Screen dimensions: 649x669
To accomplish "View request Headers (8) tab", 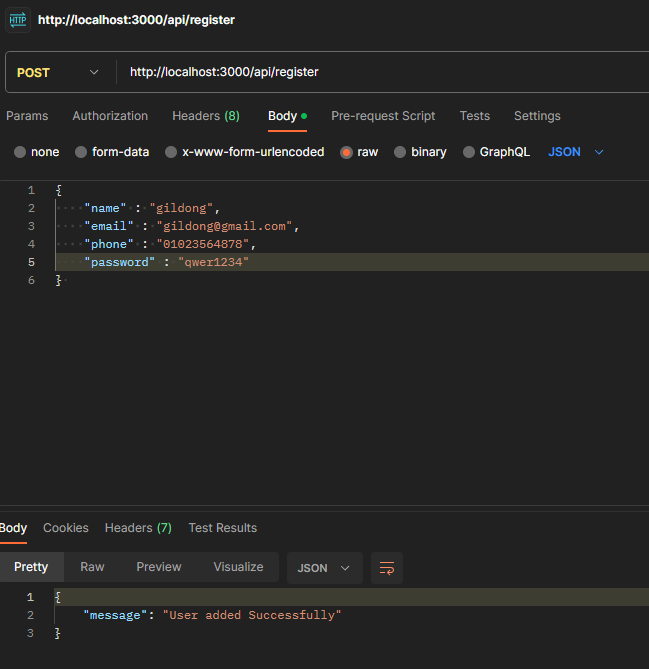I will (x=206, y=116).
